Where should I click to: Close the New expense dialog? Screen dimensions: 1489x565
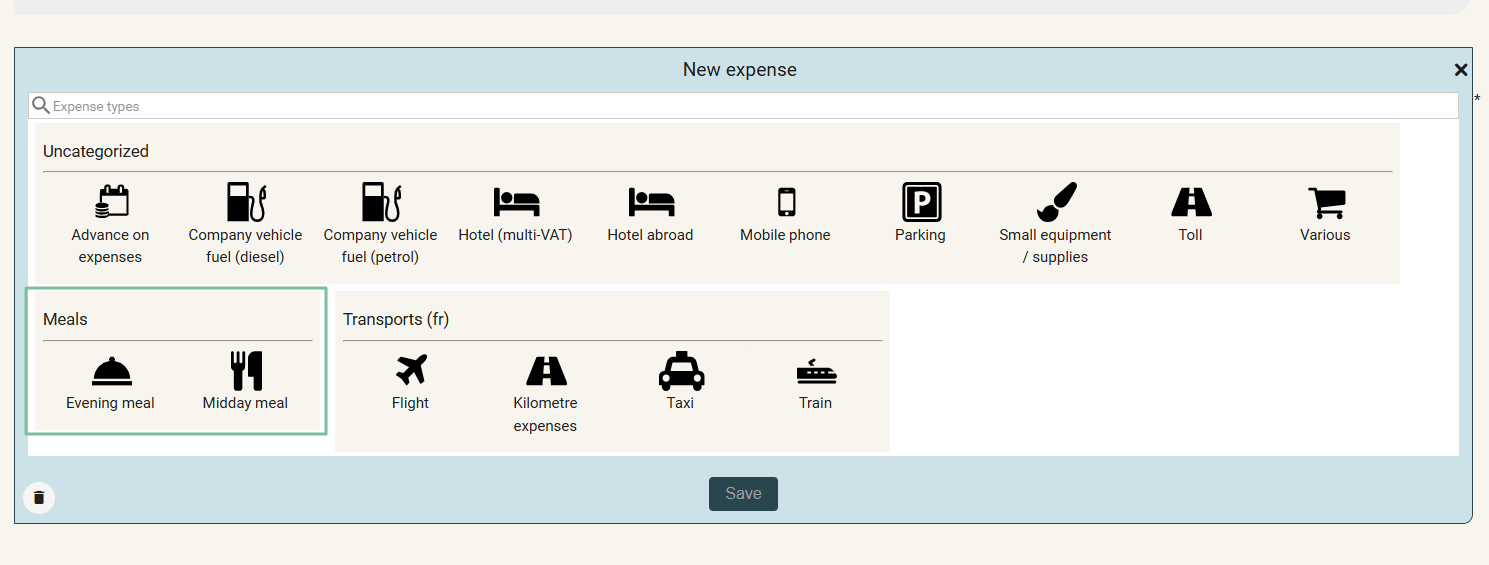click(x=1460, y=70)
